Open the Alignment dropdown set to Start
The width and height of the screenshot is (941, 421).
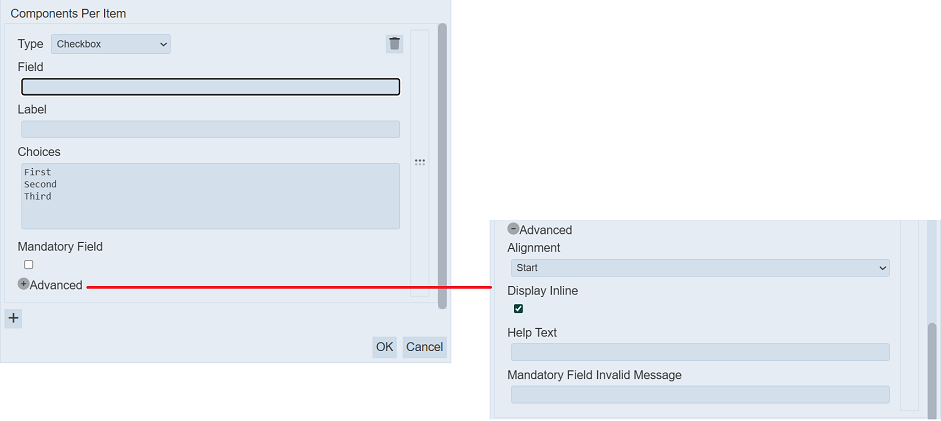(x=699, y=268)
